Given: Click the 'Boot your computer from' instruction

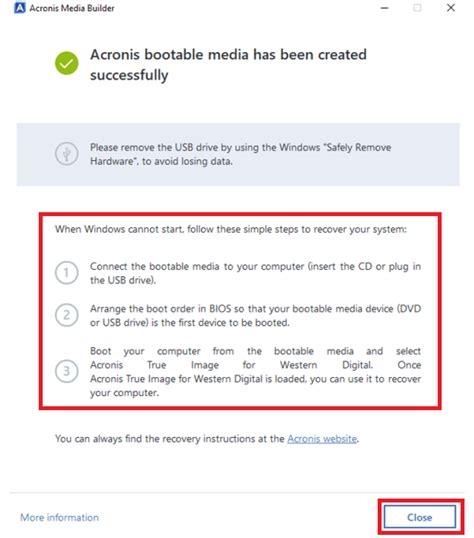Looking at the screenshot, I should [255, 372].
